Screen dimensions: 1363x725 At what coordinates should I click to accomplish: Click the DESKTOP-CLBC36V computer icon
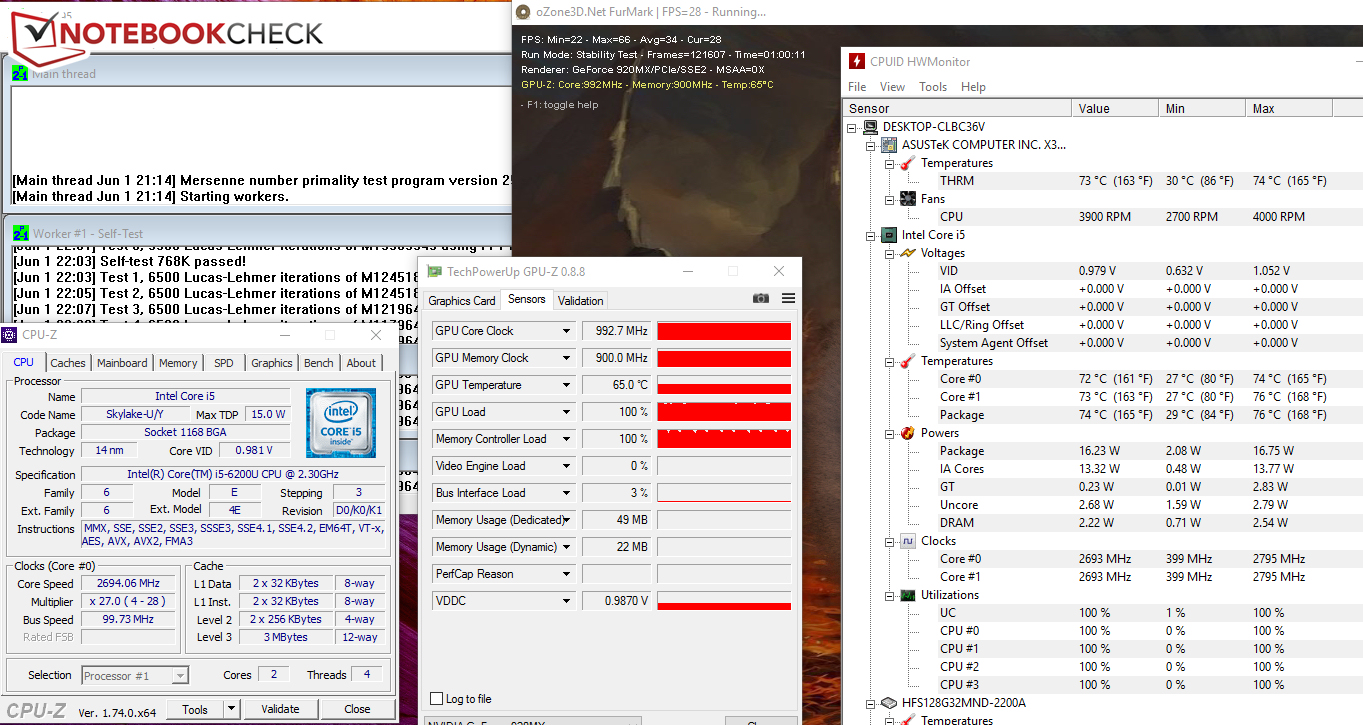pyautogui.click(x=872, y=127)
